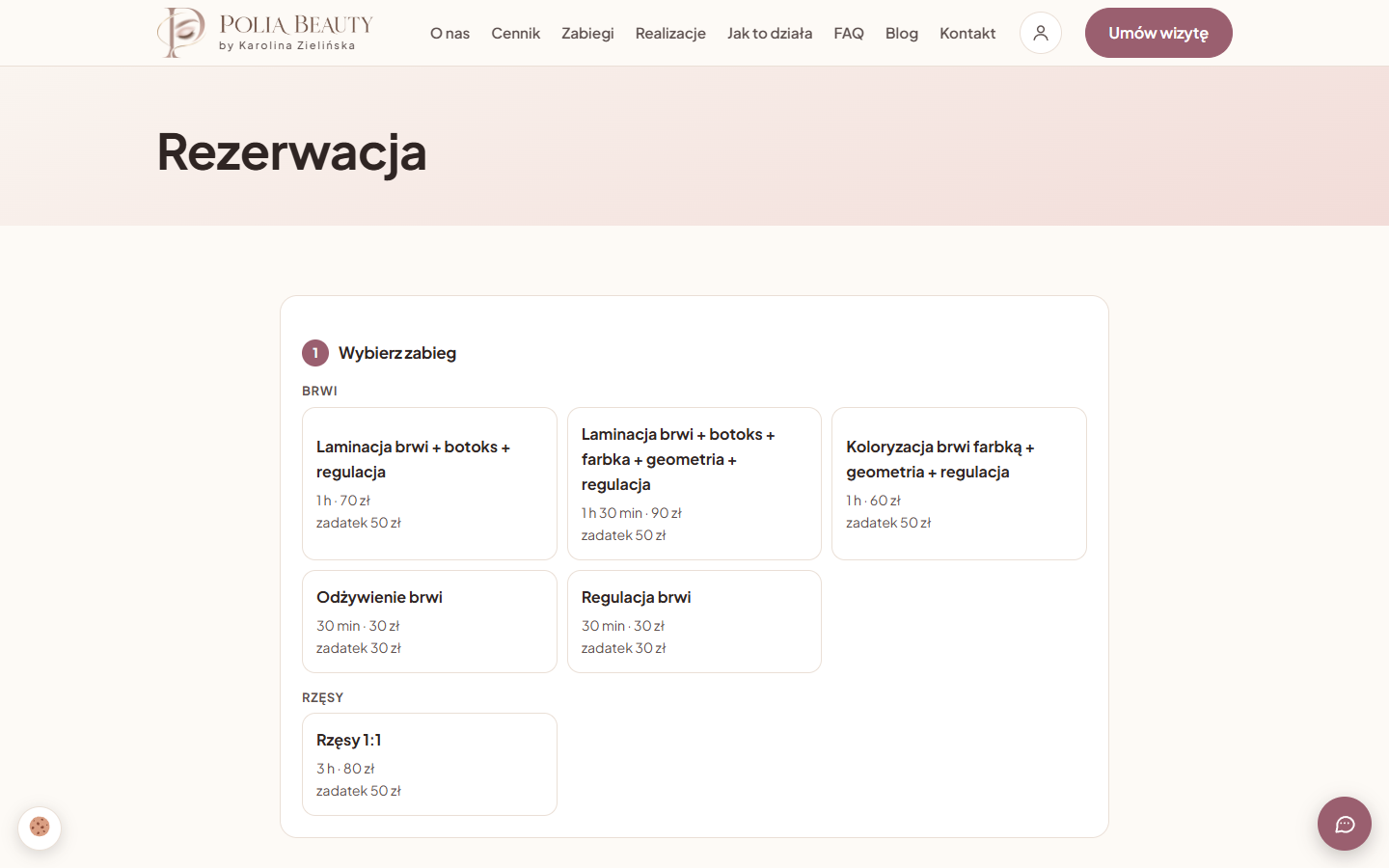Select Koloryzacja brwi farbką treatment card
This screenshot has height=868, width=1389.
[959, 483]
